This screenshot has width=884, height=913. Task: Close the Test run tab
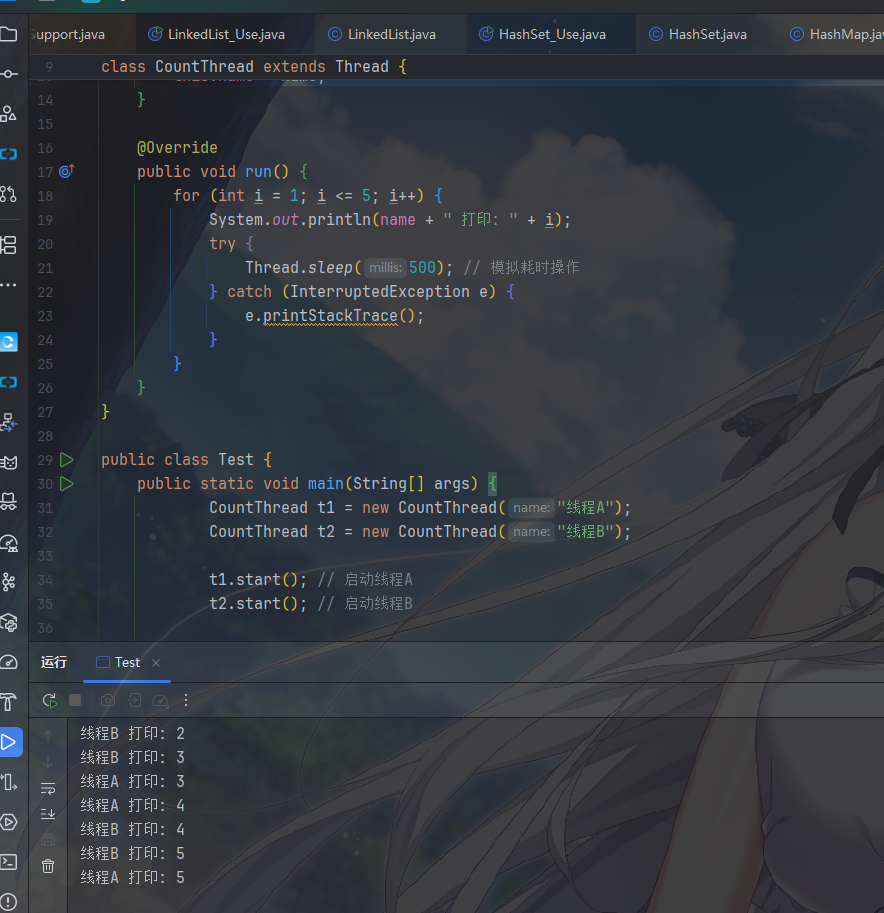click(156, 663)
